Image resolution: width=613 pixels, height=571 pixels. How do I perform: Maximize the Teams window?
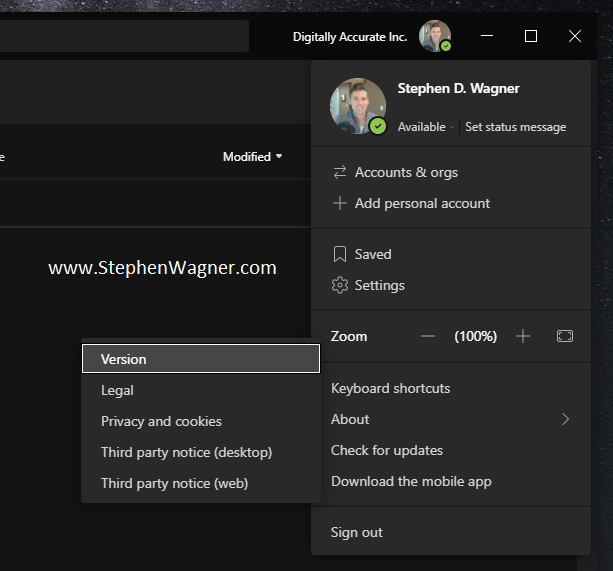pos(531,36)
